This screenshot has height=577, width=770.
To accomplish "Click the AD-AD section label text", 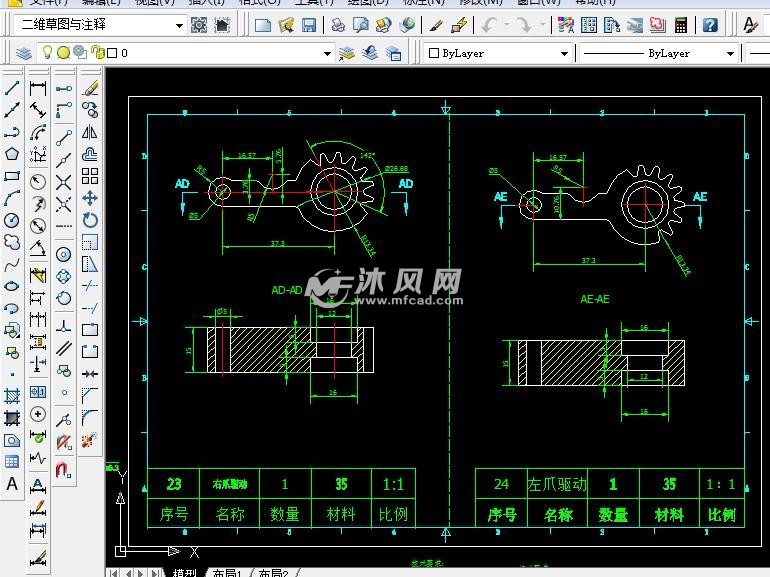I will (287, 290).
